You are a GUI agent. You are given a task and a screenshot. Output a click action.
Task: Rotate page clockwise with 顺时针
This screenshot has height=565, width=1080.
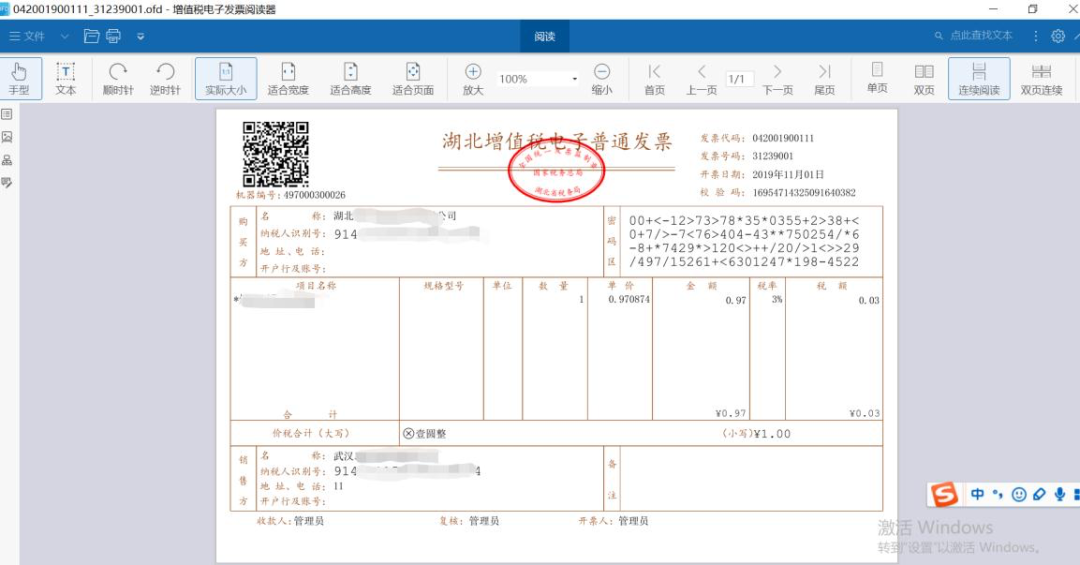(x=118, y=78)
